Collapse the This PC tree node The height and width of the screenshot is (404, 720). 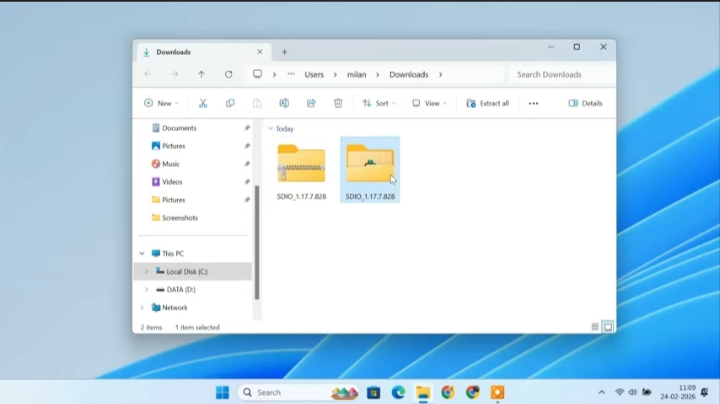(x=142, y=253)
